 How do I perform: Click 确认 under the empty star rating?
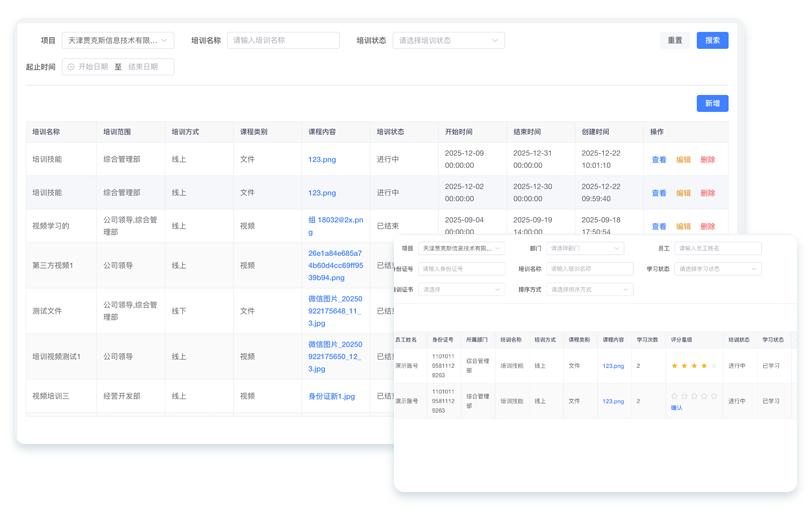pos(677,408)
